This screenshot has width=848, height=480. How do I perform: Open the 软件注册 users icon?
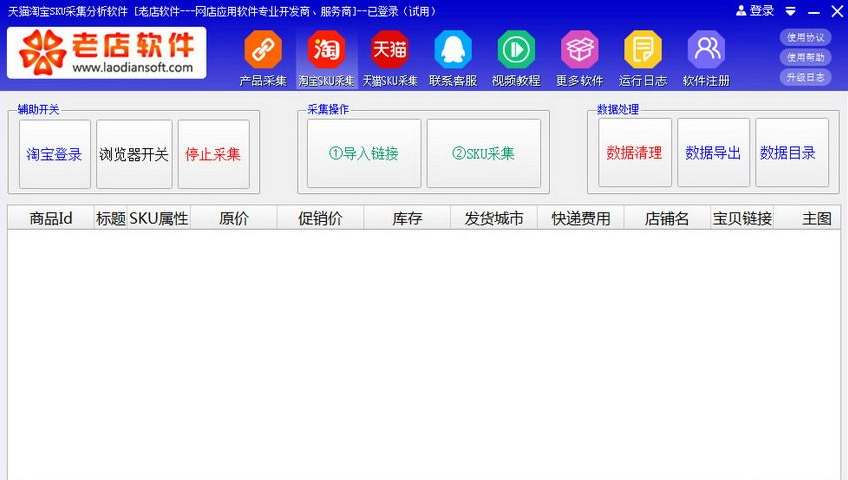[706, 50]
